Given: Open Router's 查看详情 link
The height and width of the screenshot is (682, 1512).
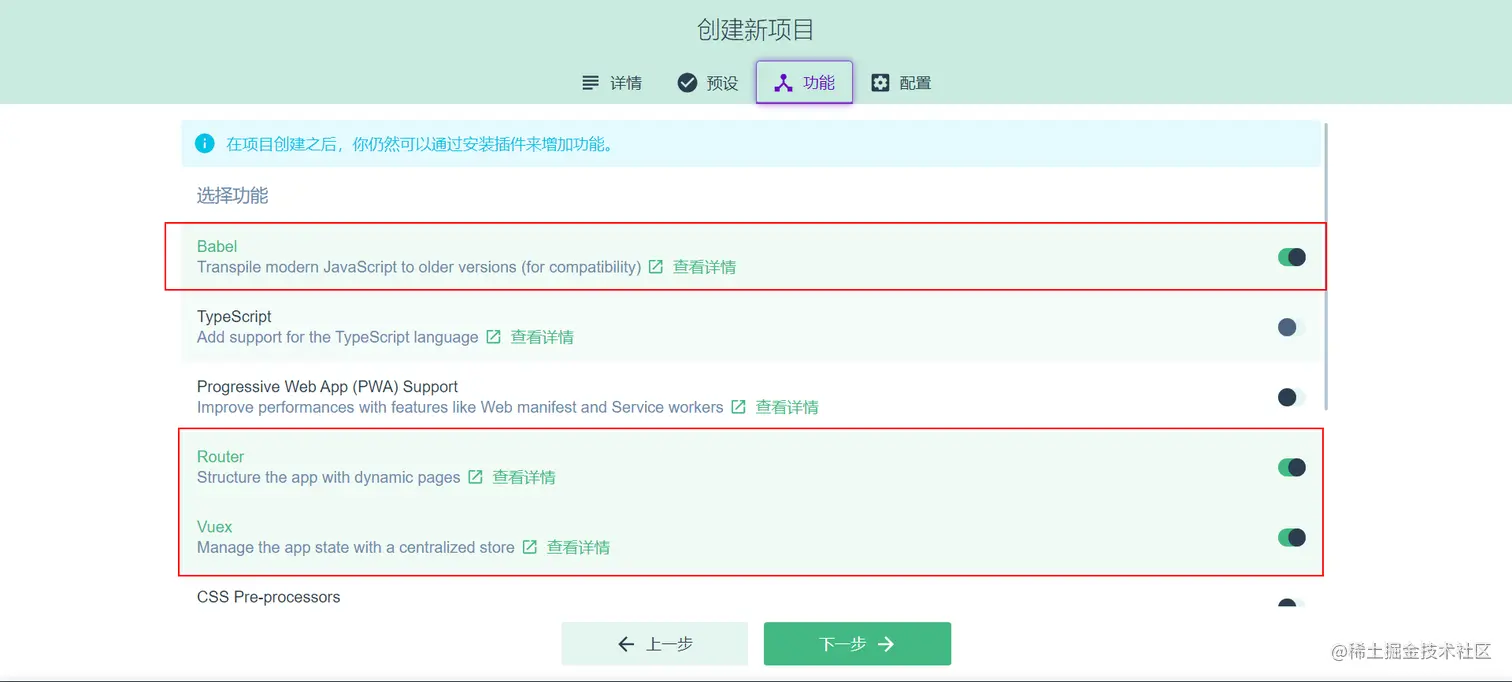Looking at the screenshot, I should click(x=524, y=477).
